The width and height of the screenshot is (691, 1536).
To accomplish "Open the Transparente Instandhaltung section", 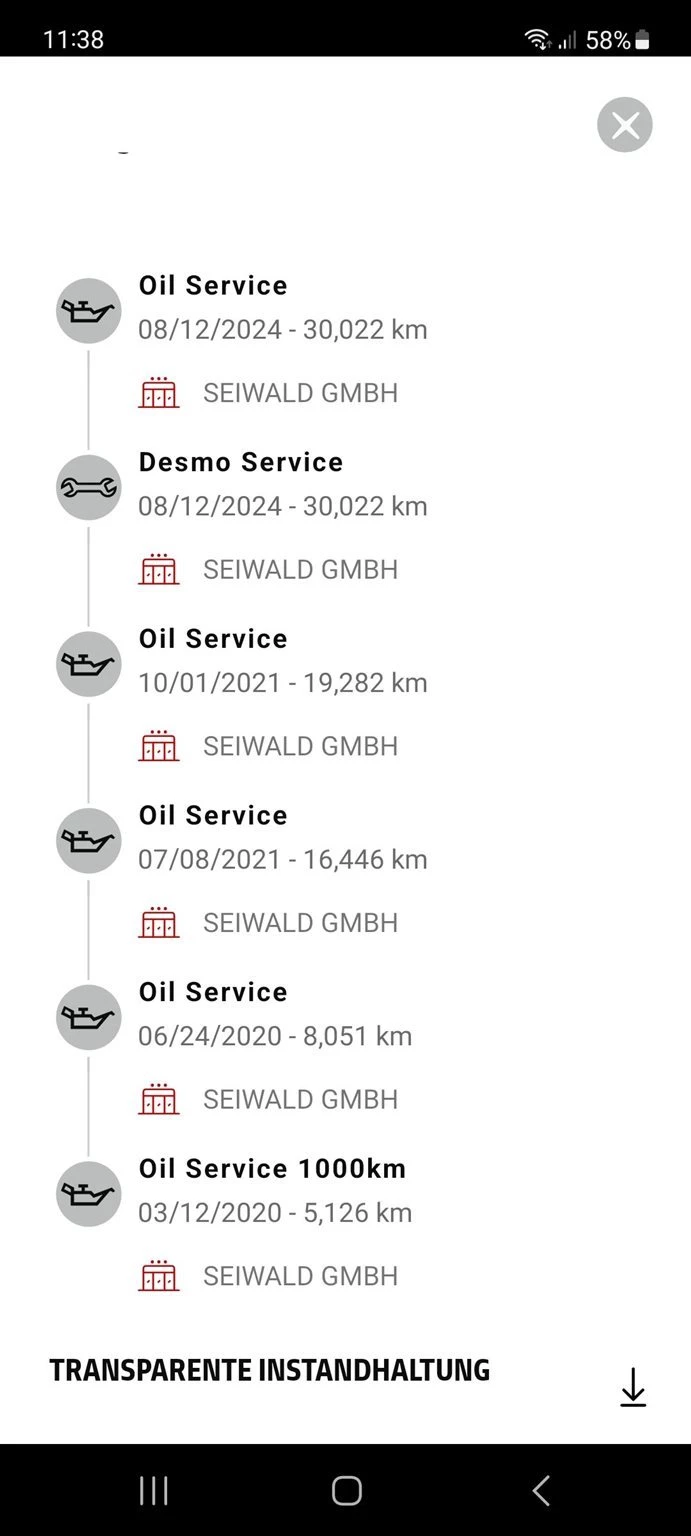I will click(270, 1370).
